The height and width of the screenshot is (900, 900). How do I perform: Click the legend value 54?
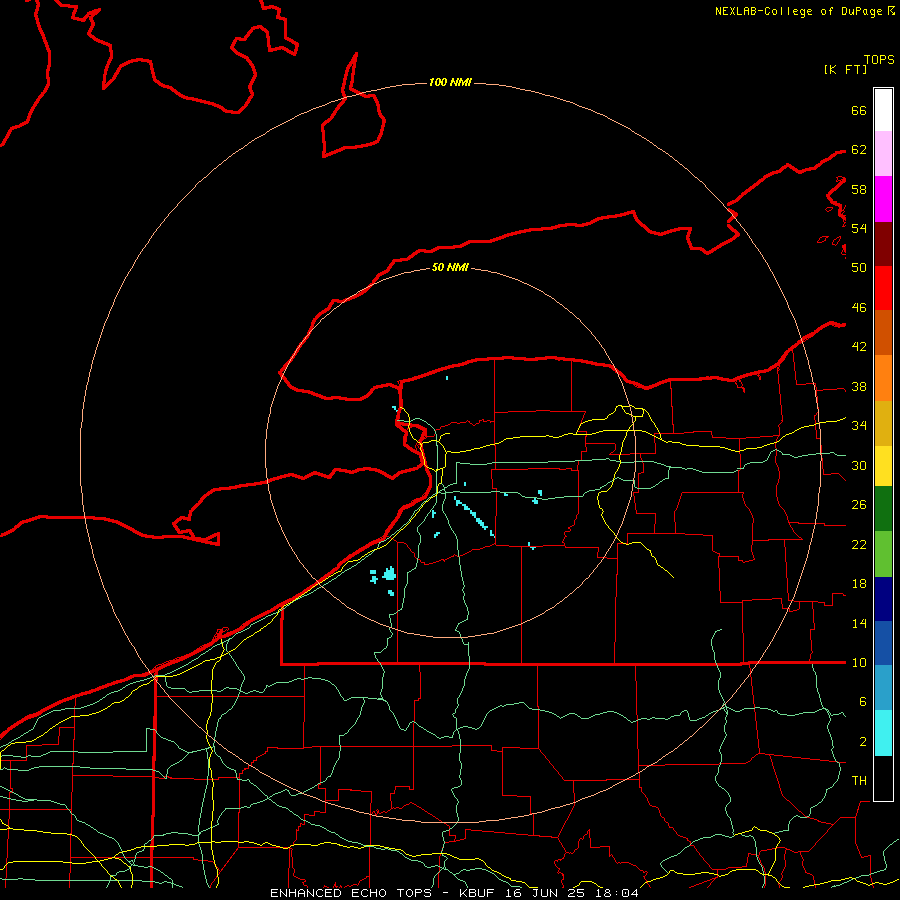(x=859, y=228)
